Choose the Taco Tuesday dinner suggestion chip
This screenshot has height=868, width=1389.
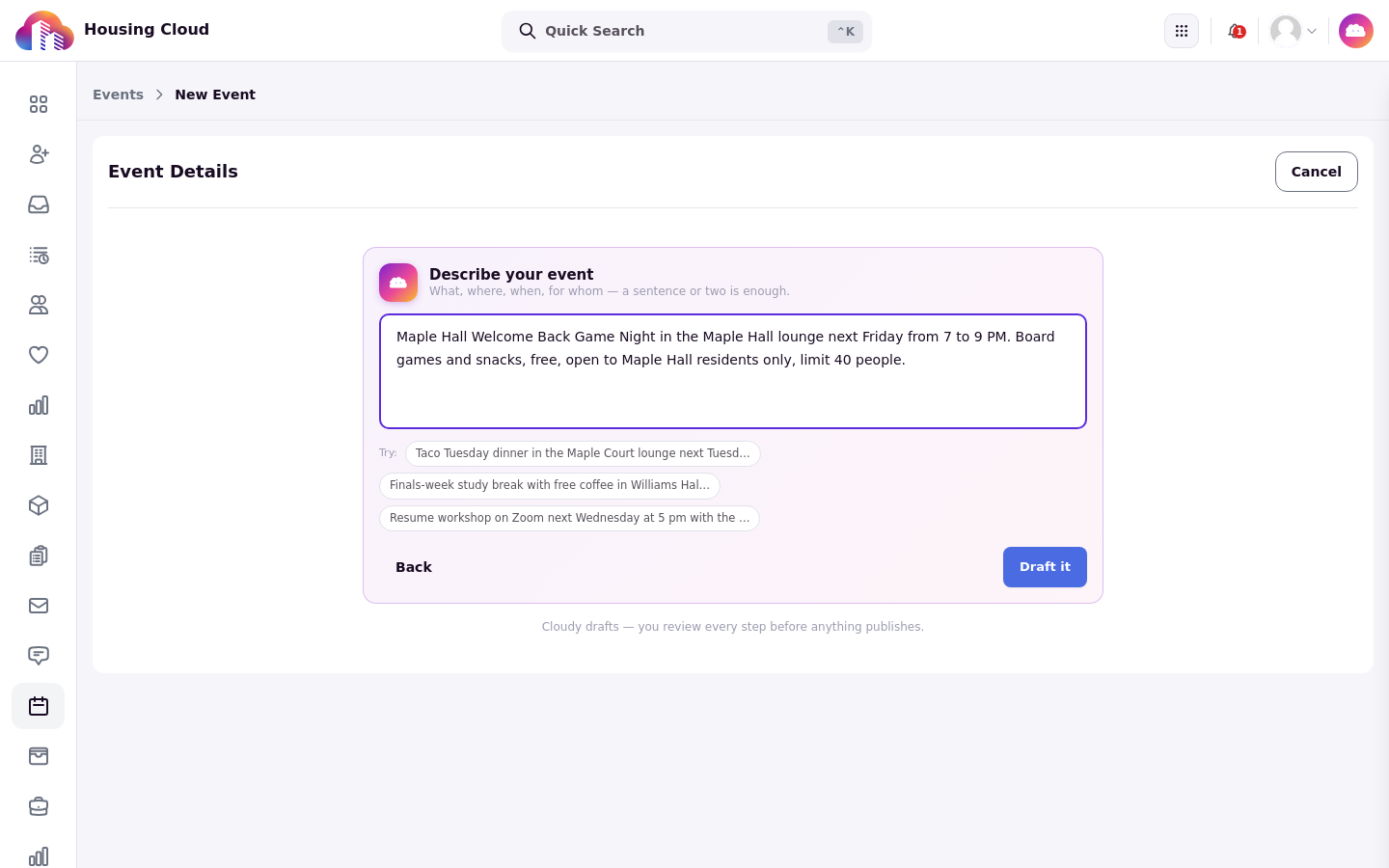click(x=583, y=453)
